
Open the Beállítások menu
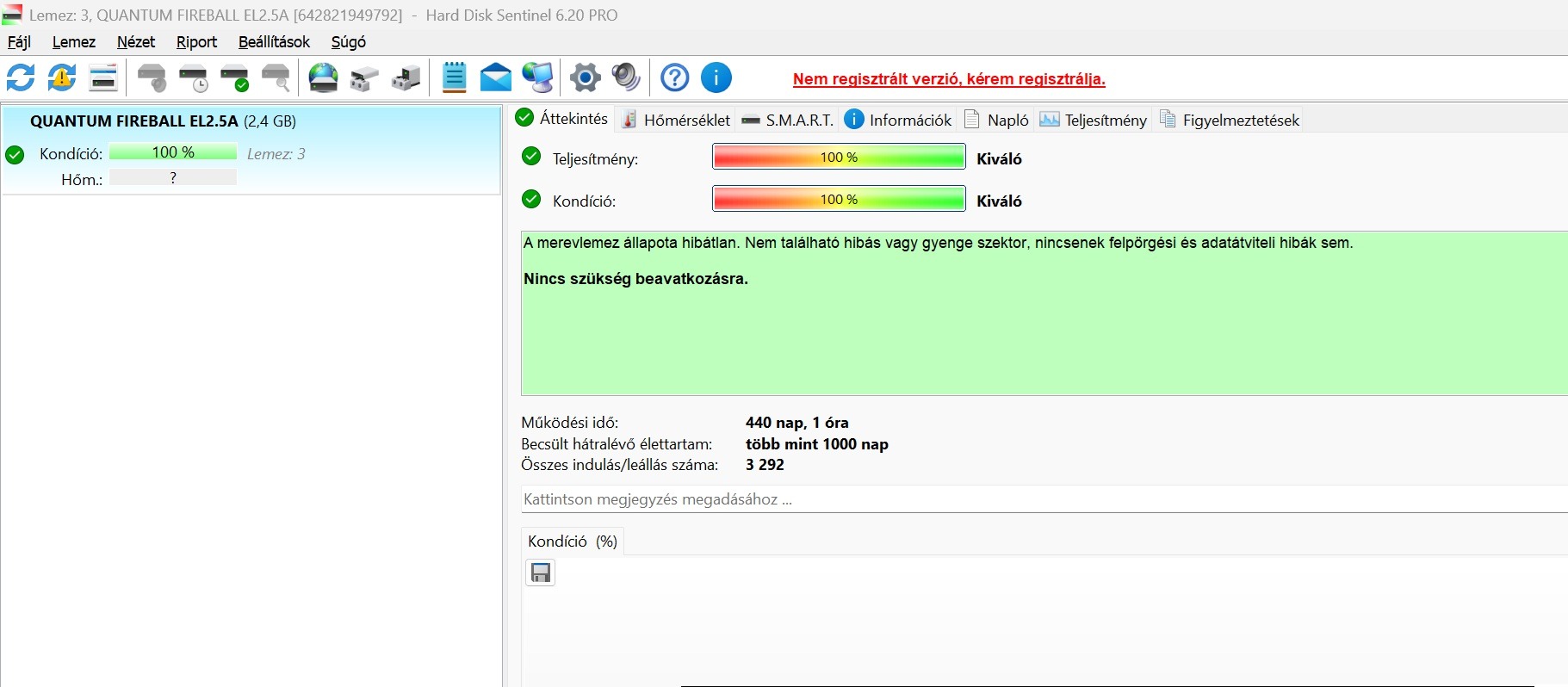[274, 42]
